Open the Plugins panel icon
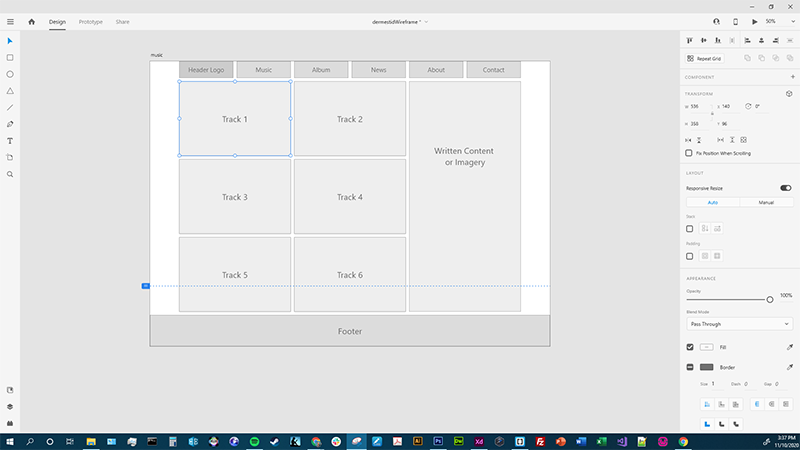Screen dimensions: 800x450 coord(10,423)
